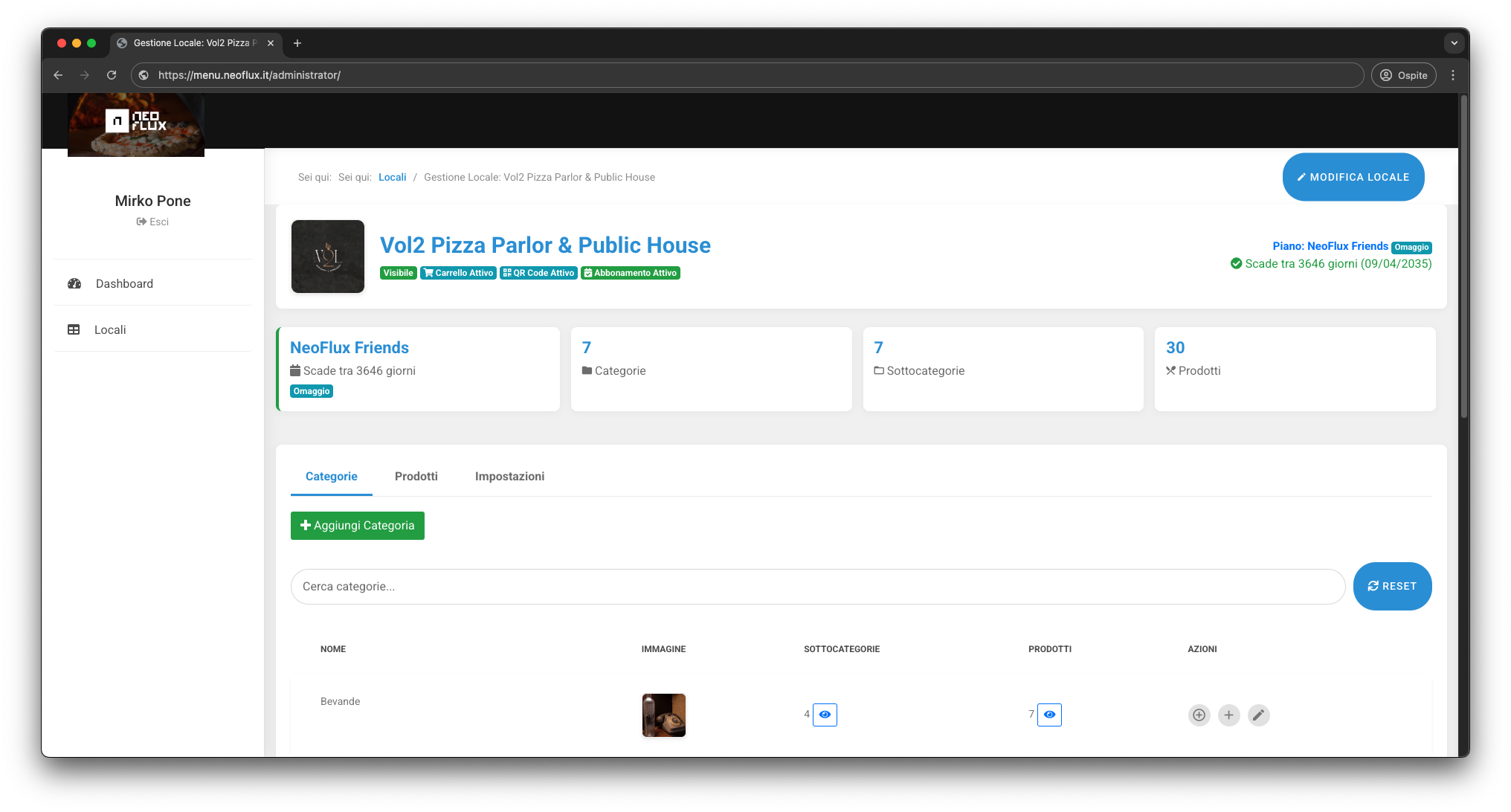
Task: Switch to the Prodotti tab
Action: coord(416,476)
